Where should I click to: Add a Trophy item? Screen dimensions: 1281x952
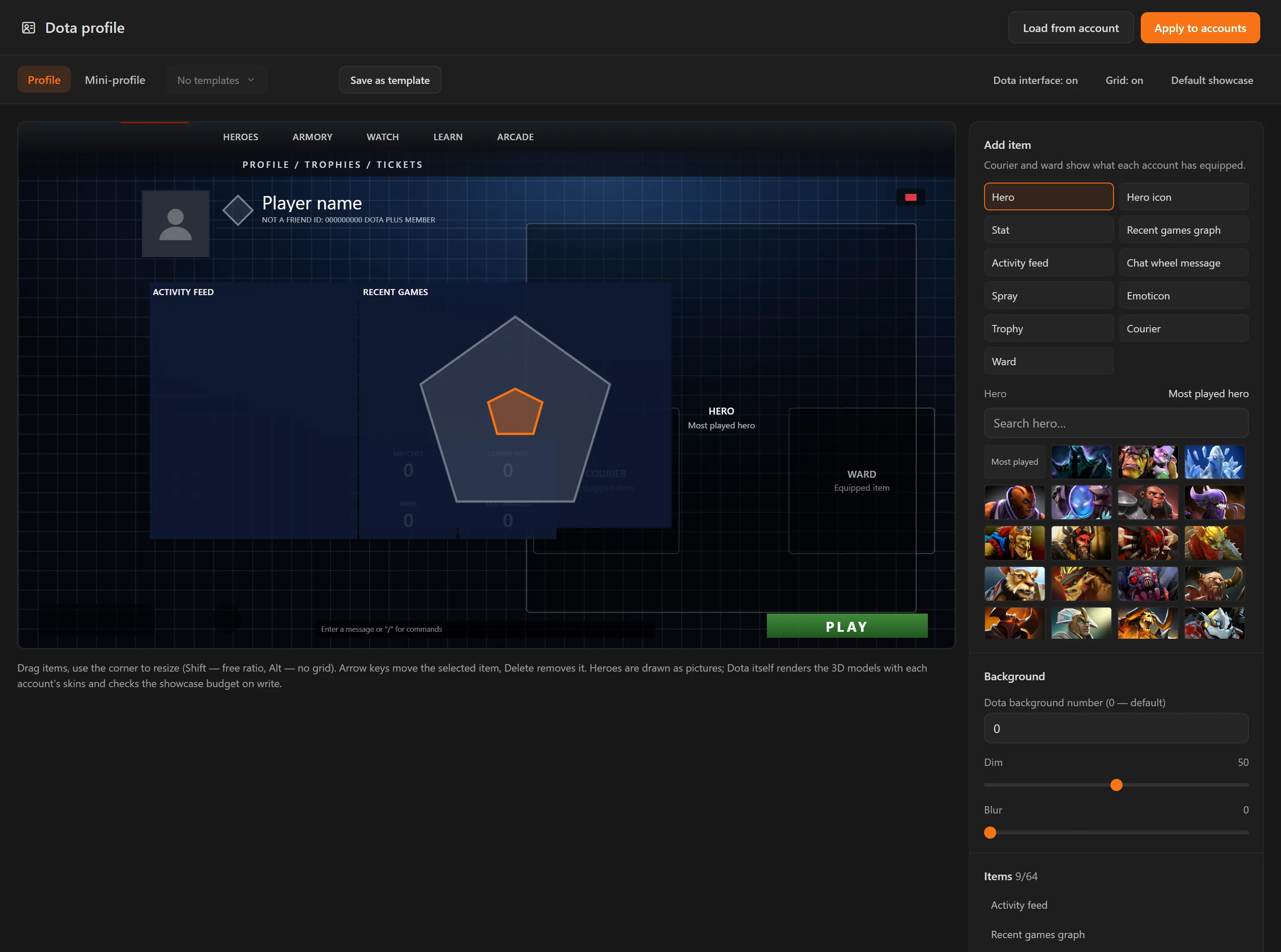(1048, 328)
